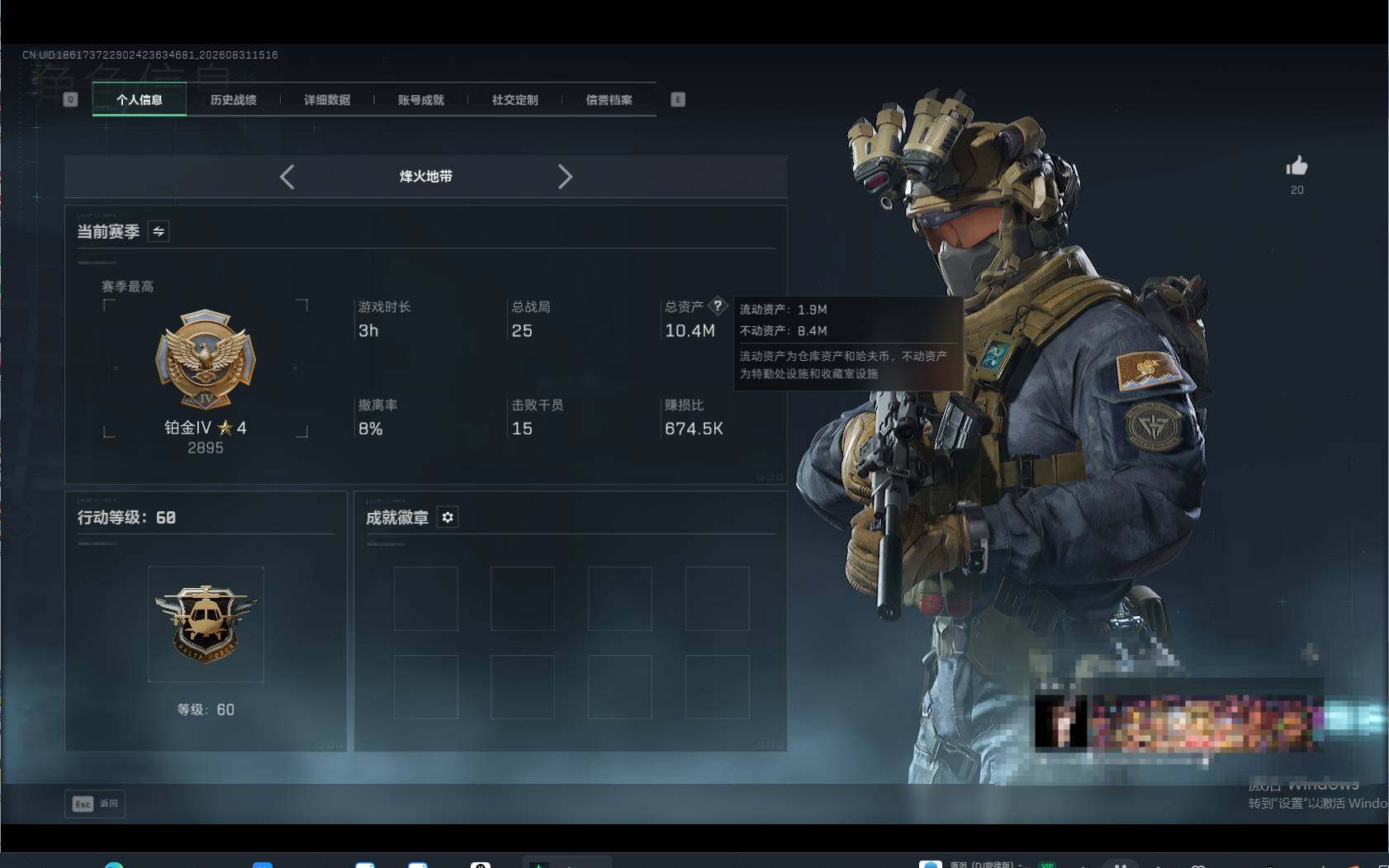This screenshot has height=868, width=1389.
Task: Select the 社交定制 tab
Action: click(x=515, y=100)
